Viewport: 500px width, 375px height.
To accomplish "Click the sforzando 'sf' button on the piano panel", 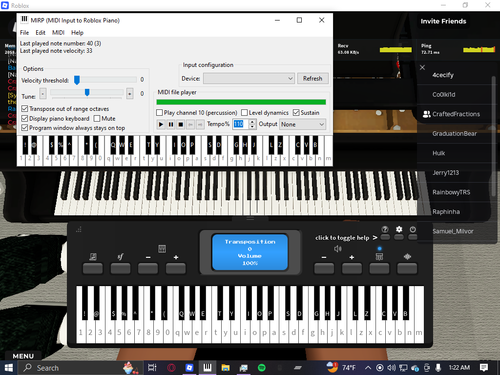I will pos(120,268).
